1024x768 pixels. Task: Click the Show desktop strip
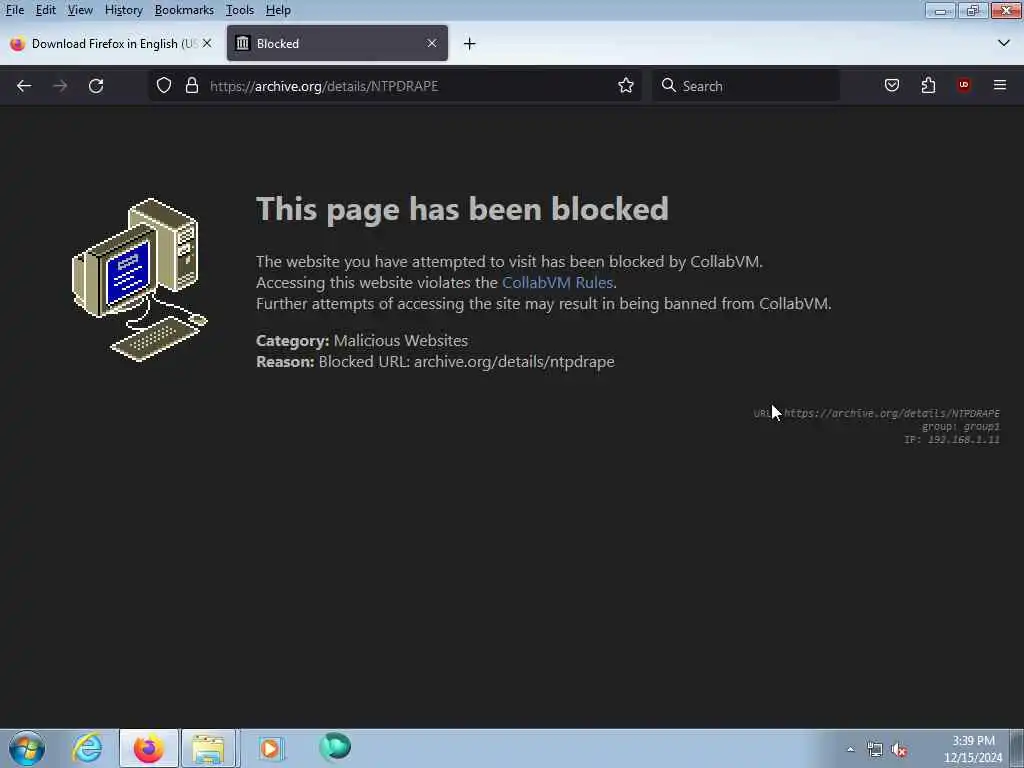tap(1017, 748)
